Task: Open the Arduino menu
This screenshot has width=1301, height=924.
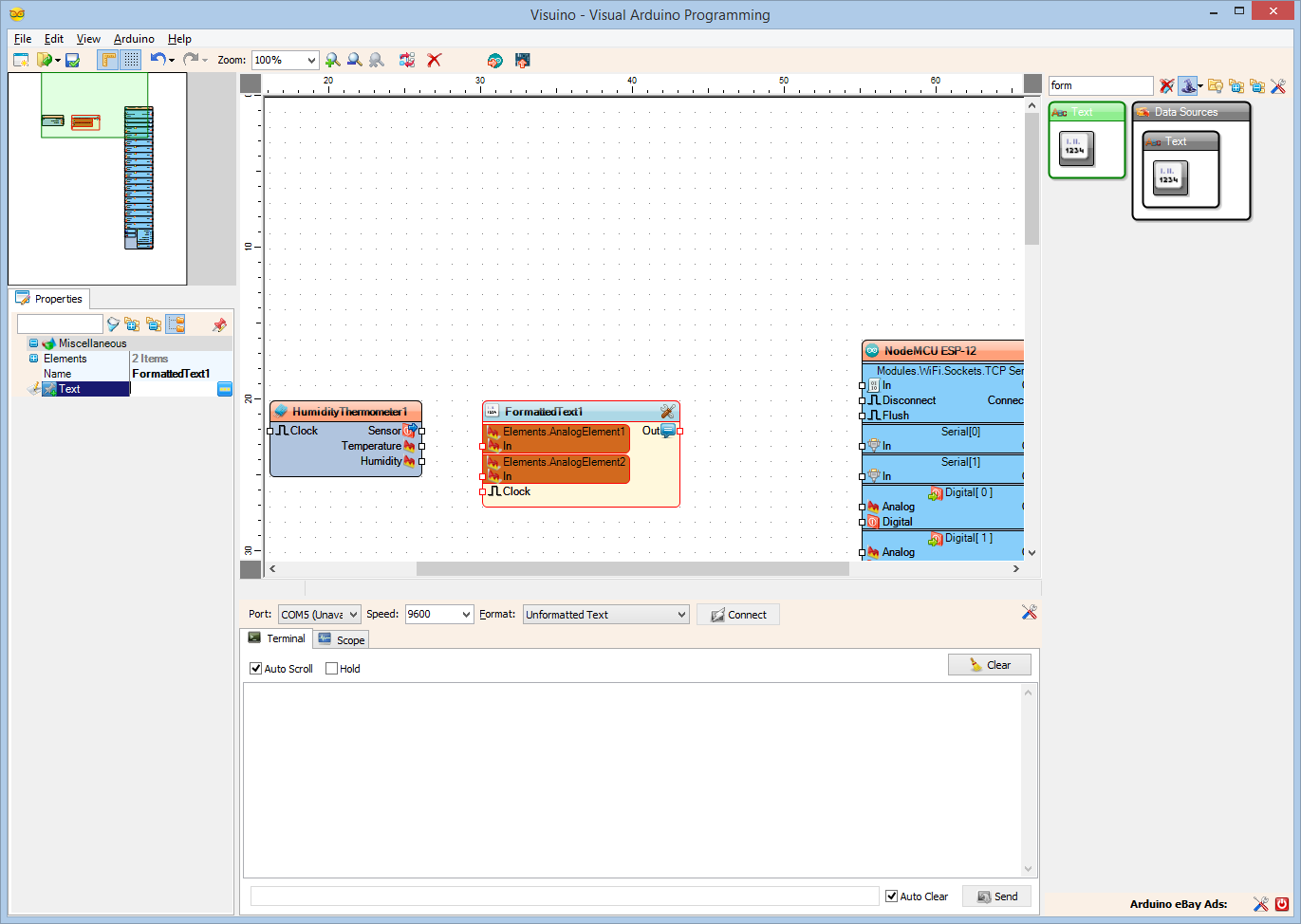Action: click(133, 39)
